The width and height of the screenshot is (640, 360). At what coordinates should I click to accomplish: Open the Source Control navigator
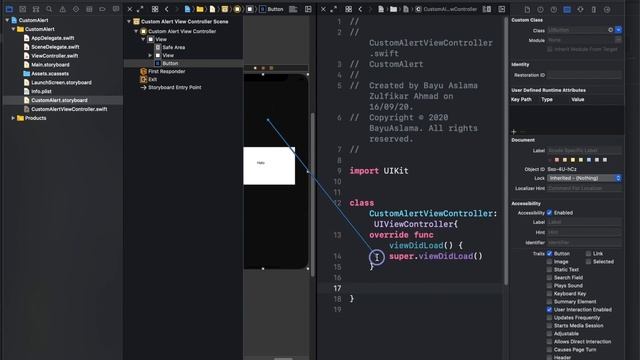coord(22,9)
